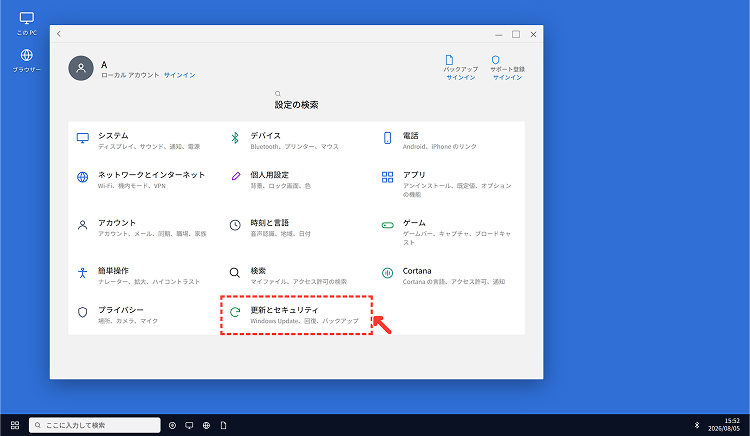Viewport: 750px width, 436px height.
Task: Open the 更新とセキュリティ refresh icon
Action: (x=235, y=312)
